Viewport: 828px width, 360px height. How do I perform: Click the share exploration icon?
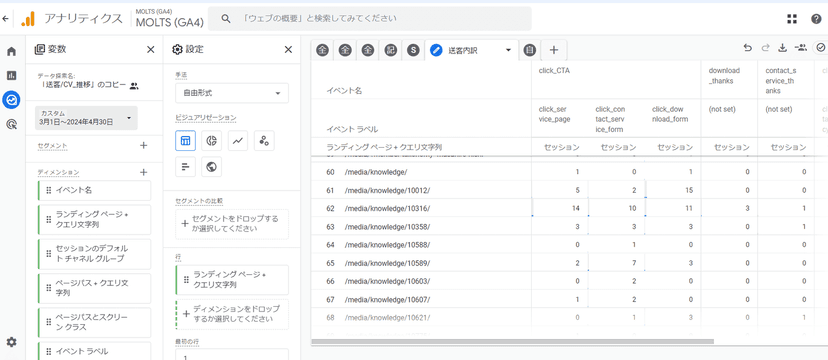pyautogui.click(x=801, y=48)
